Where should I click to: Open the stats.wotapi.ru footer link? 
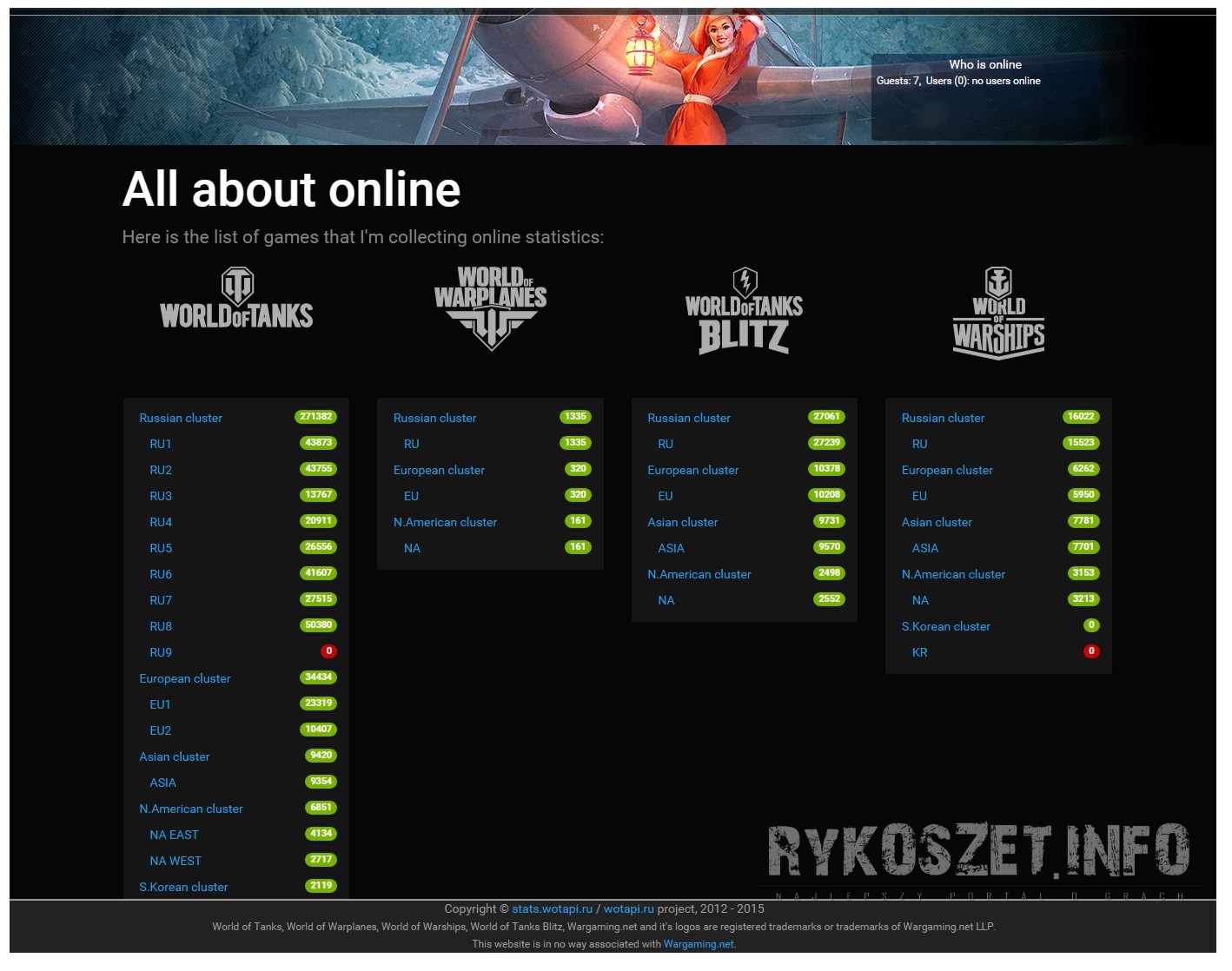click(x=552, y=909)
